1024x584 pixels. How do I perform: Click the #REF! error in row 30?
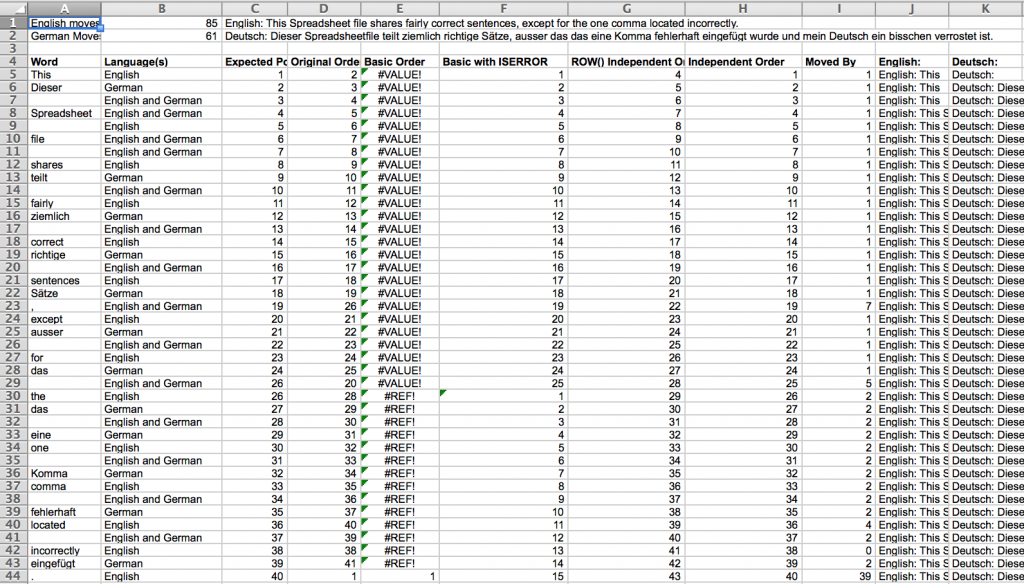400,396
